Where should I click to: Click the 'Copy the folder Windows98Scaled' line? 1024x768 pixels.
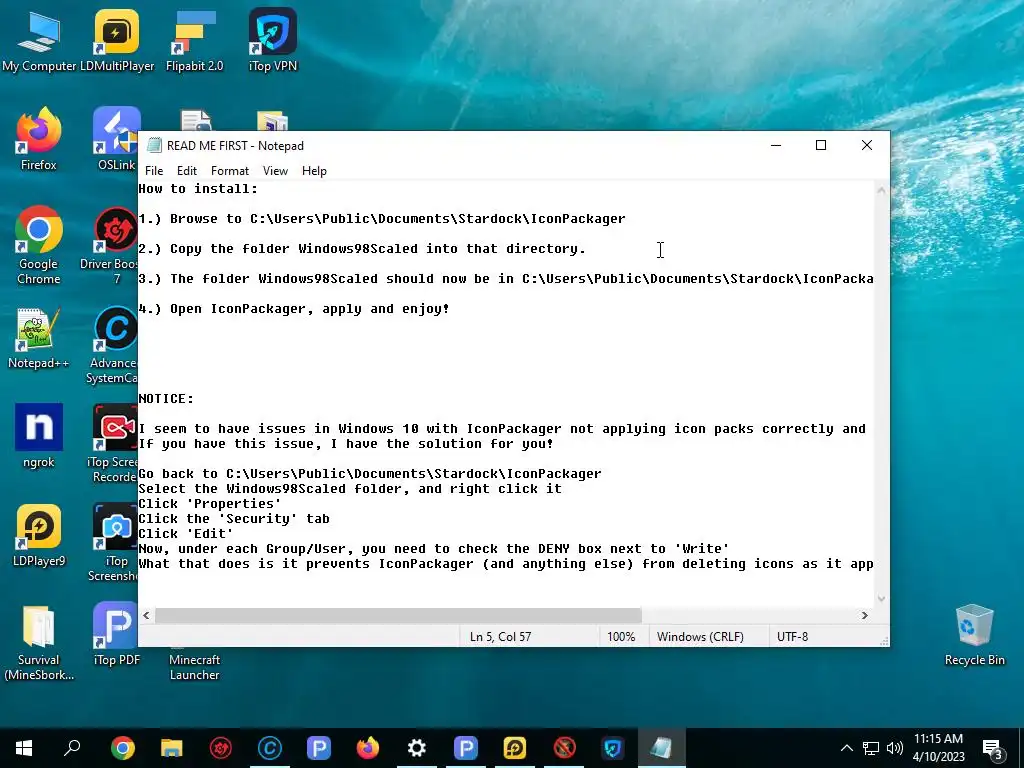pos(362,249)
